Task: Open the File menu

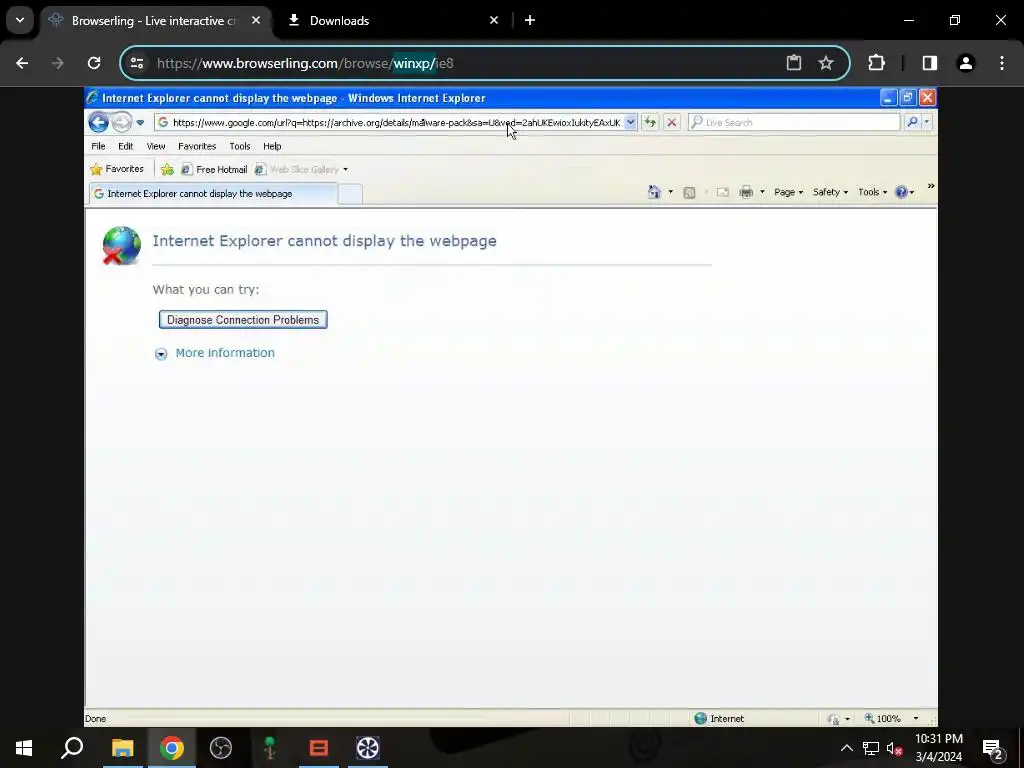Action: pyautogui.click(x=98, y=146)
